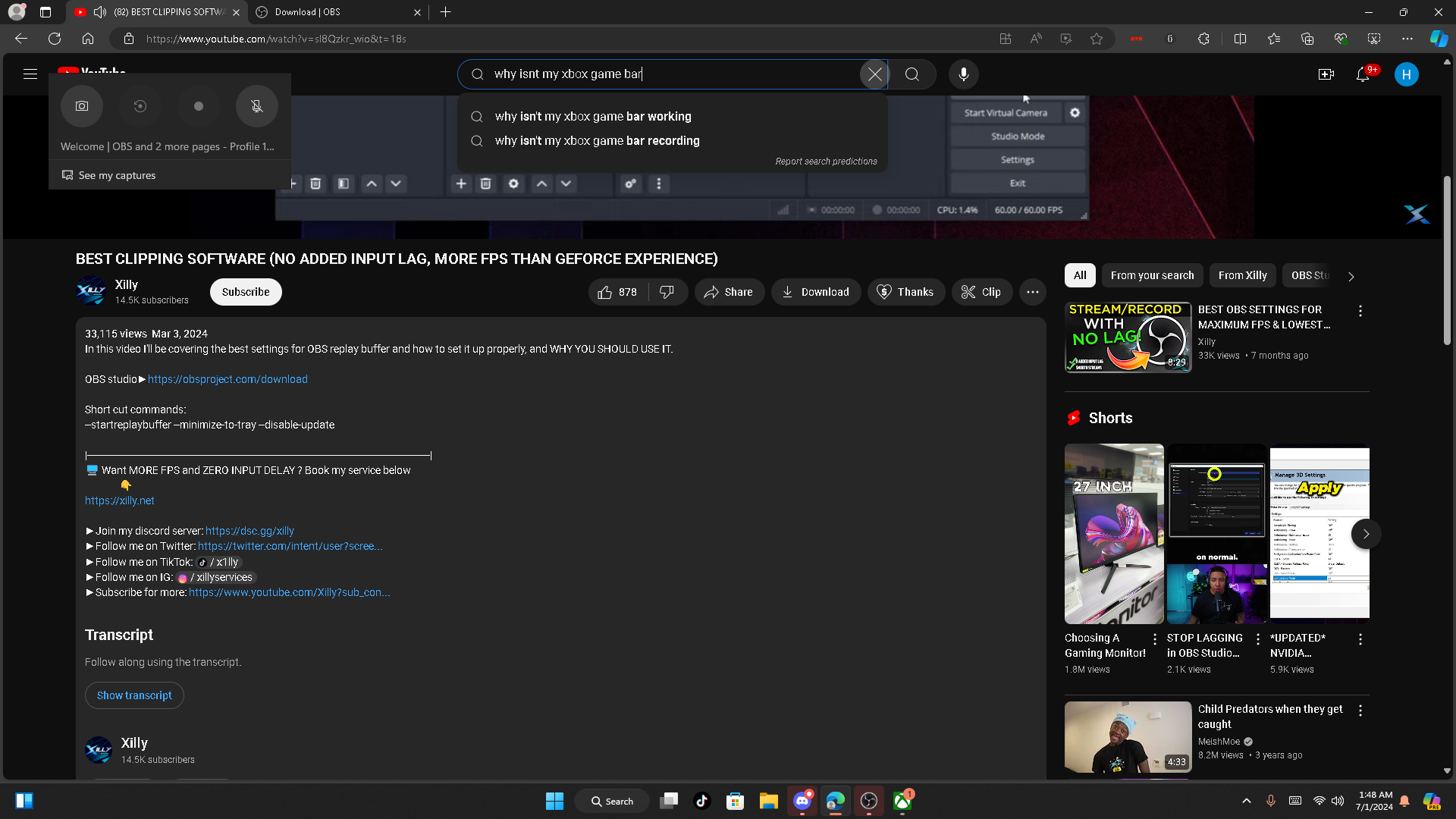Show the video transcript
Image resolution: width=1456 pixels, height=819 pixels.
(134, 695)
